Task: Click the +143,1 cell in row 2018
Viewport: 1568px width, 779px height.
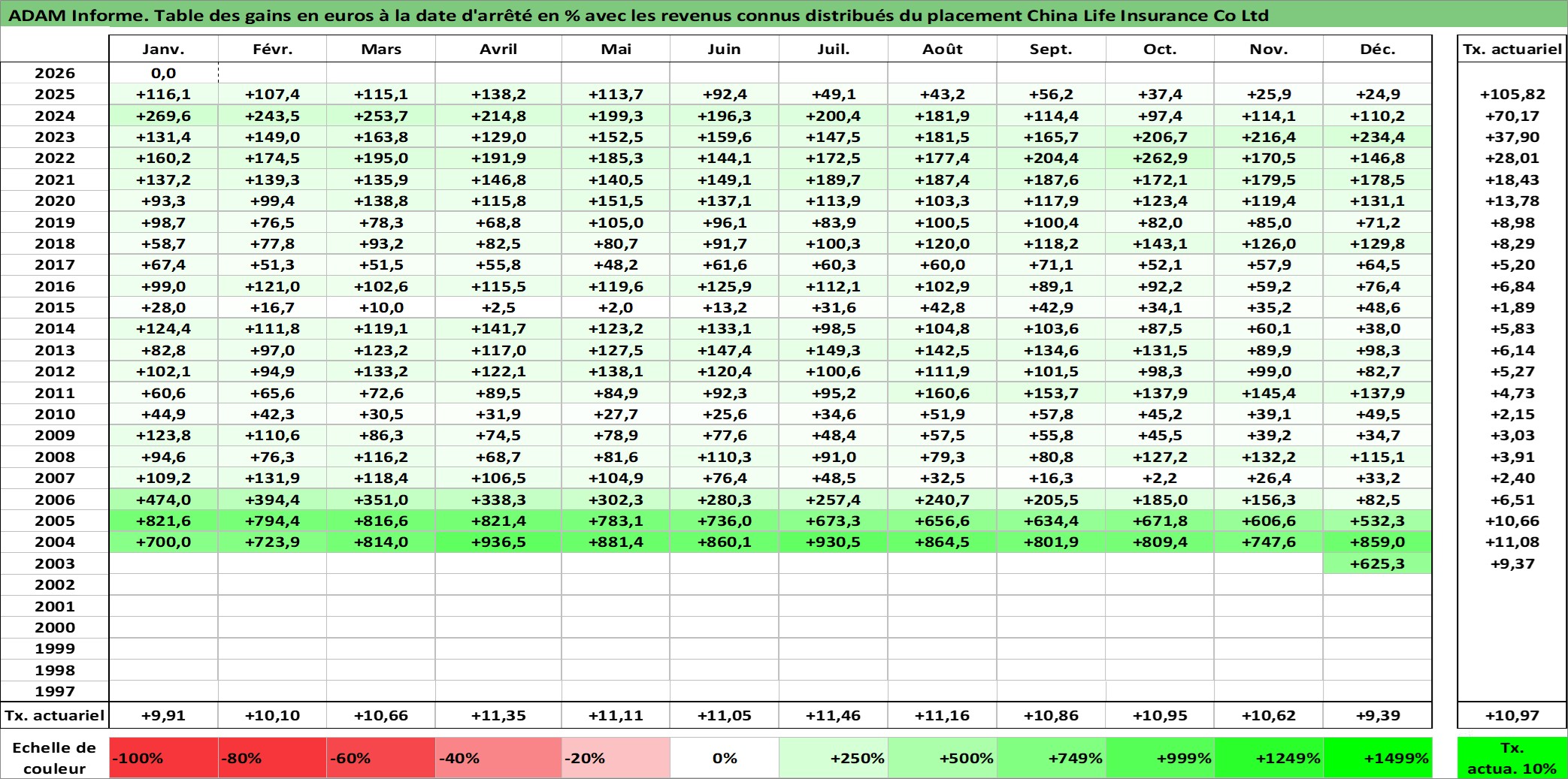Action: [x=1160, y=243]
